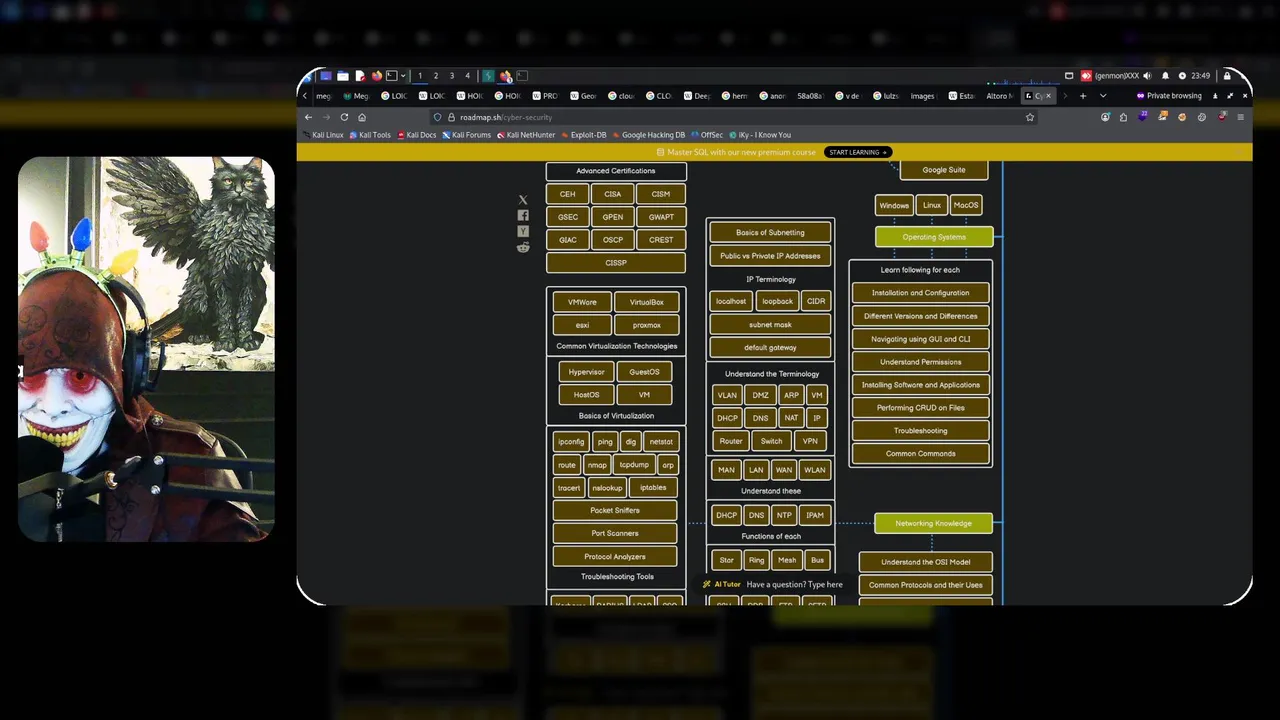Open the VirtualBox node
Viewport: 1280px width, 720px height.
(646, 302)
